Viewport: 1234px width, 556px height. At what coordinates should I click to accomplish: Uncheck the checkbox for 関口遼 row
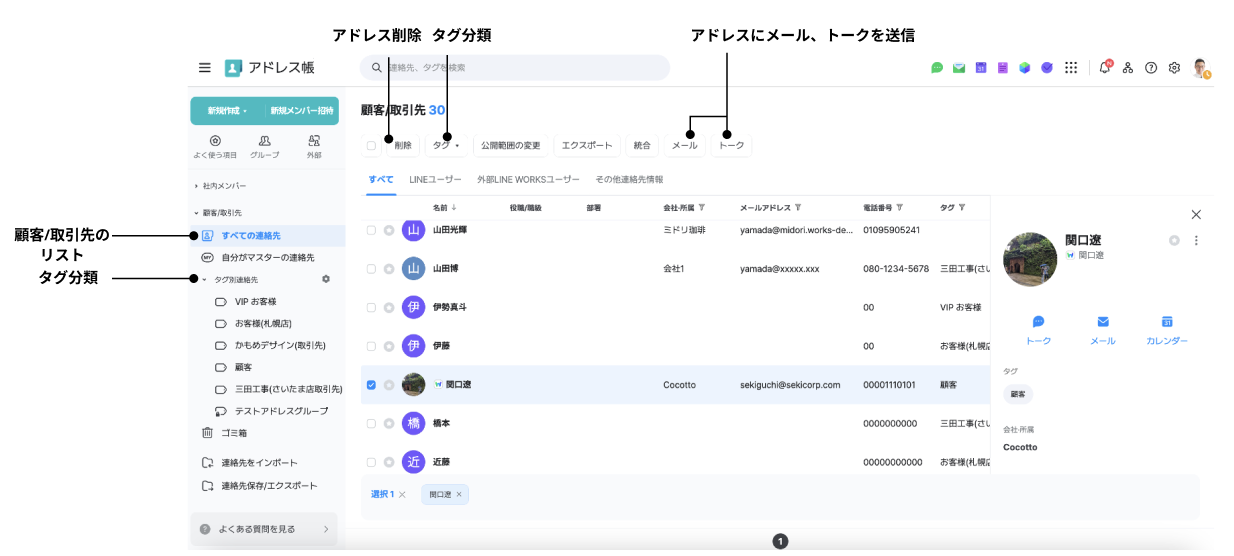click(x=371, y=385)
